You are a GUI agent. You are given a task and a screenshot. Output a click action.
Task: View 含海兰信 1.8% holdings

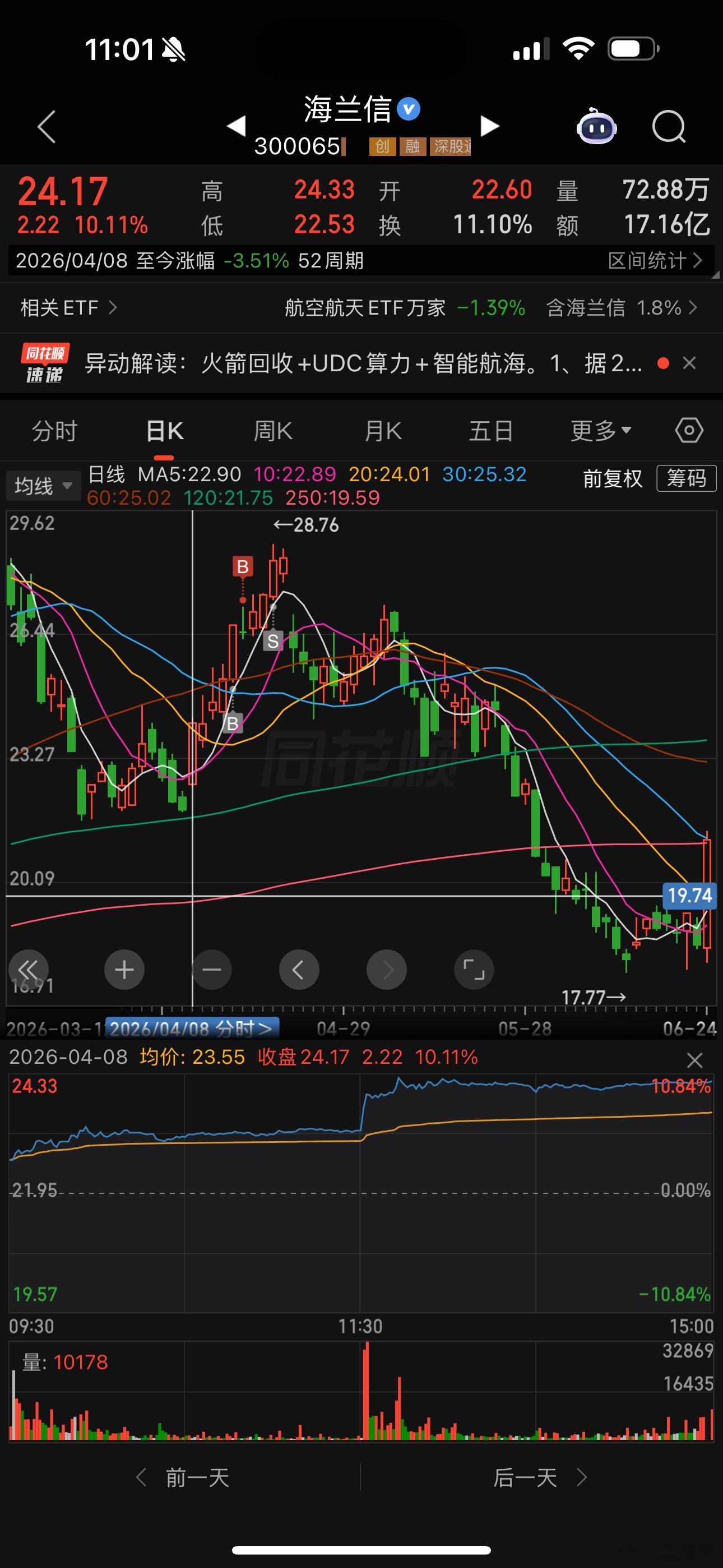[x=622, y=307]
